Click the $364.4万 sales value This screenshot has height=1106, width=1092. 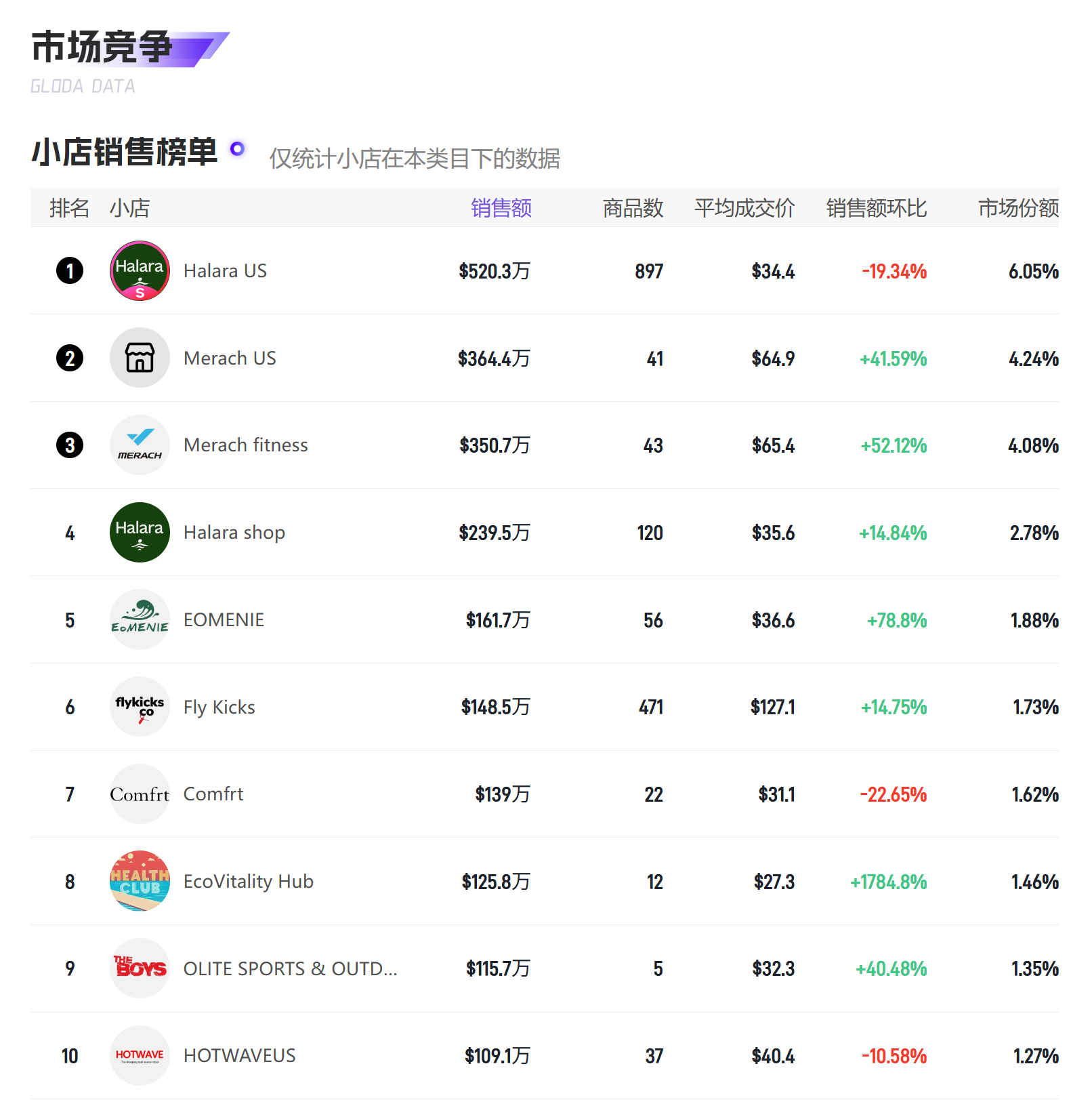pos(495,359)
